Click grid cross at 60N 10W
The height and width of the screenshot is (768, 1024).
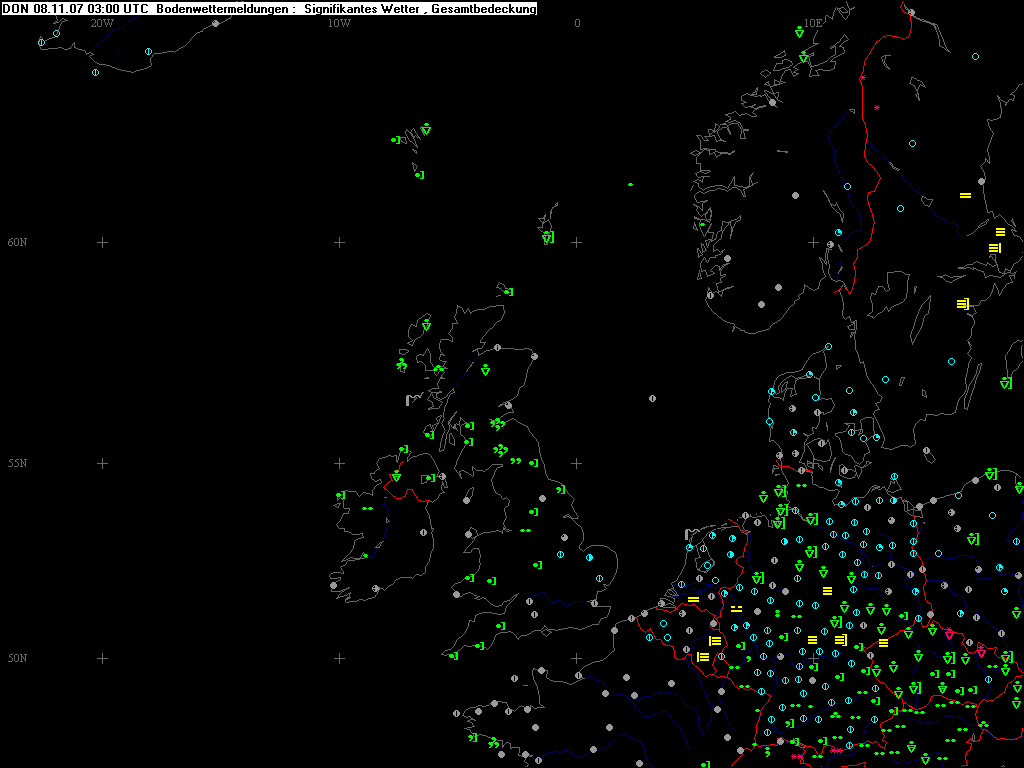[x=339, y=242]
